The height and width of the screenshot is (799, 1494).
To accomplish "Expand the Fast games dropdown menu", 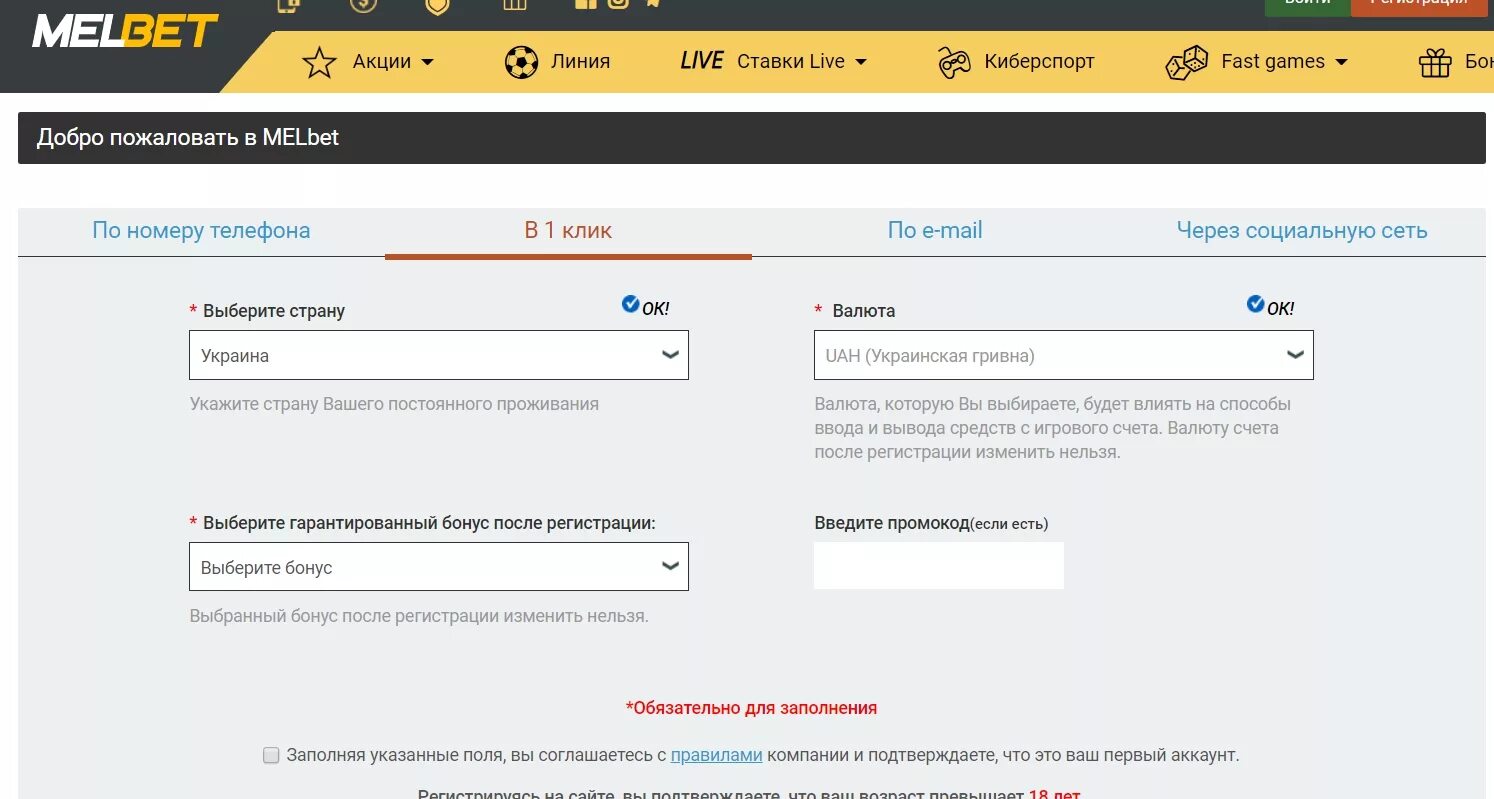I will click(x=1285, y=62).
